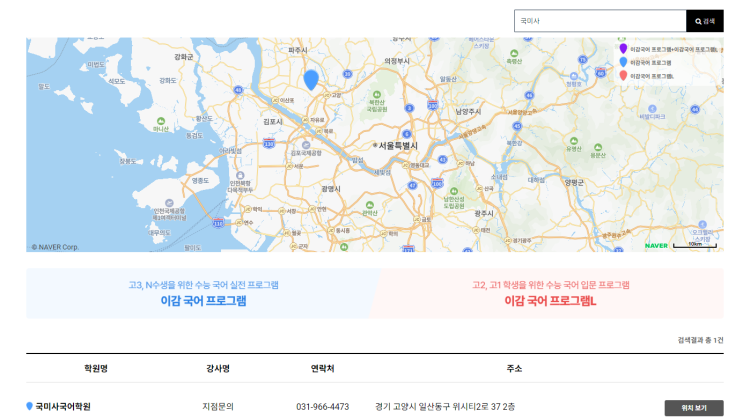Click the 남한산성 도립공원 icon on map
The image size is (743, 420).
point(453,191)
